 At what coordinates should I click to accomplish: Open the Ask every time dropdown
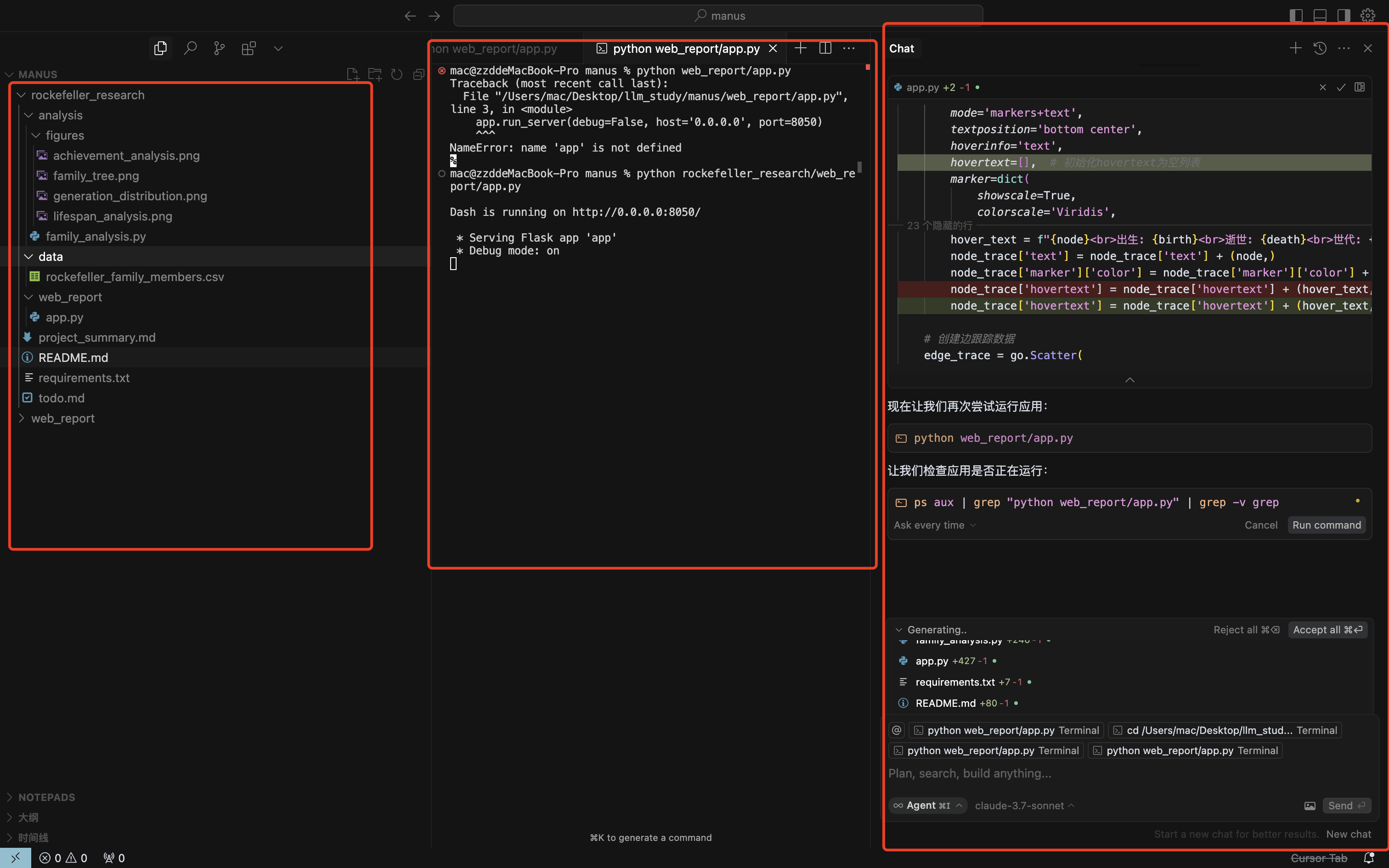pos(934,524)
